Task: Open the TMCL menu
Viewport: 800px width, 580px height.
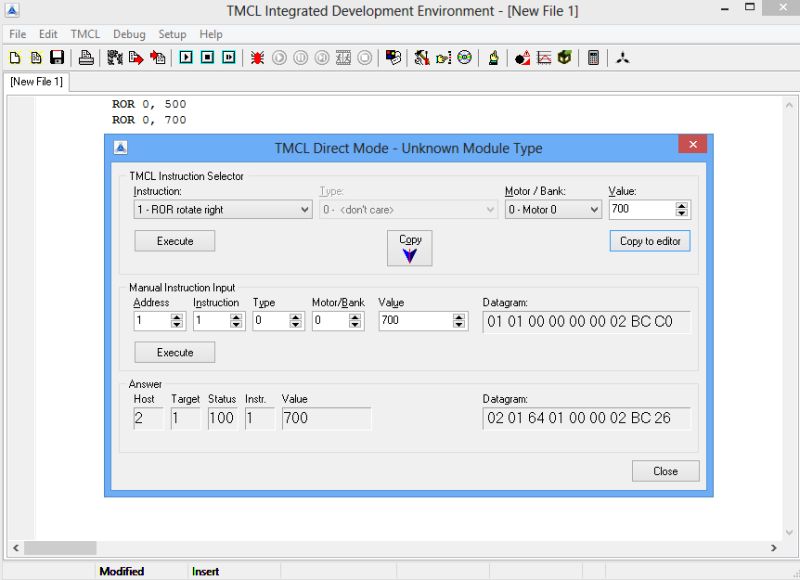Action: pyautogui.click(x=85, y=33)
